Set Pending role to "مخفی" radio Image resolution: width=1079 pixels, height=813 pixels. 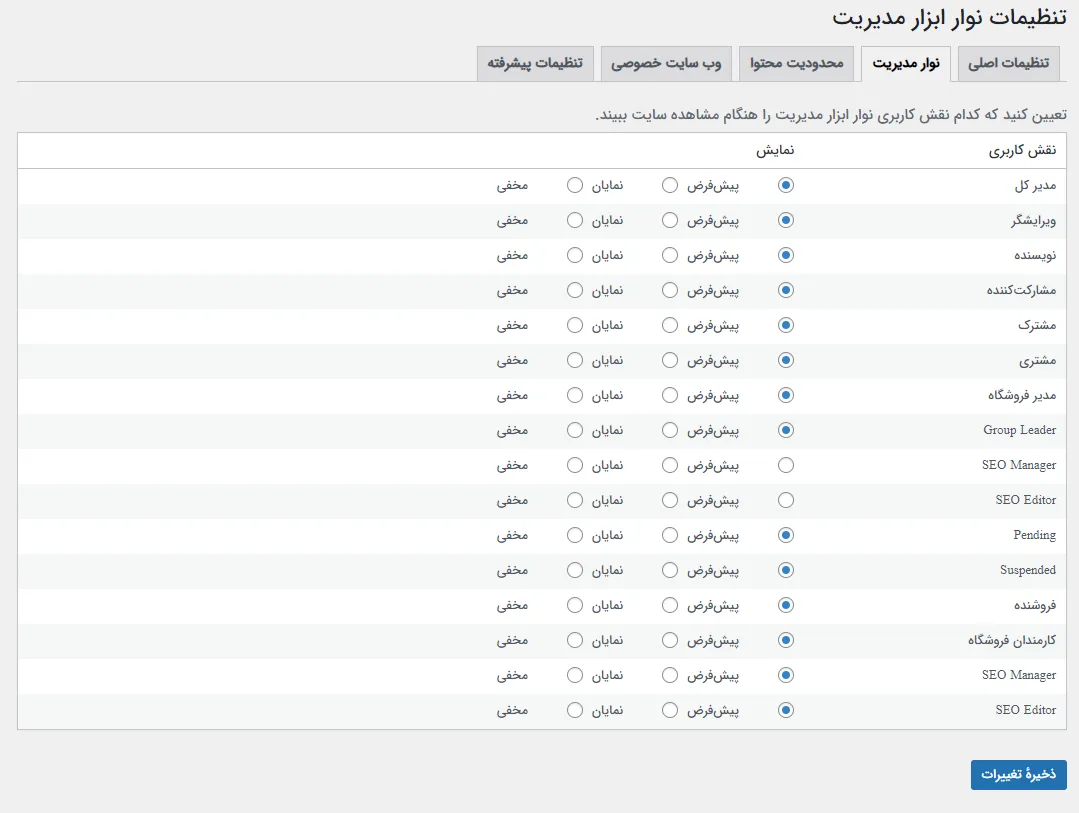pos(575,535)
